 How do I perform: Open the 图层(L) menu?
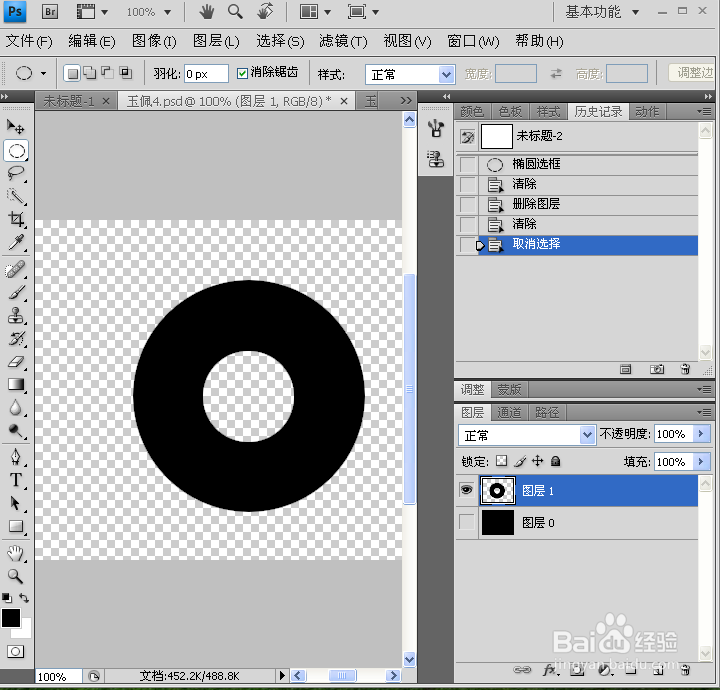click(x=216, y=41)
